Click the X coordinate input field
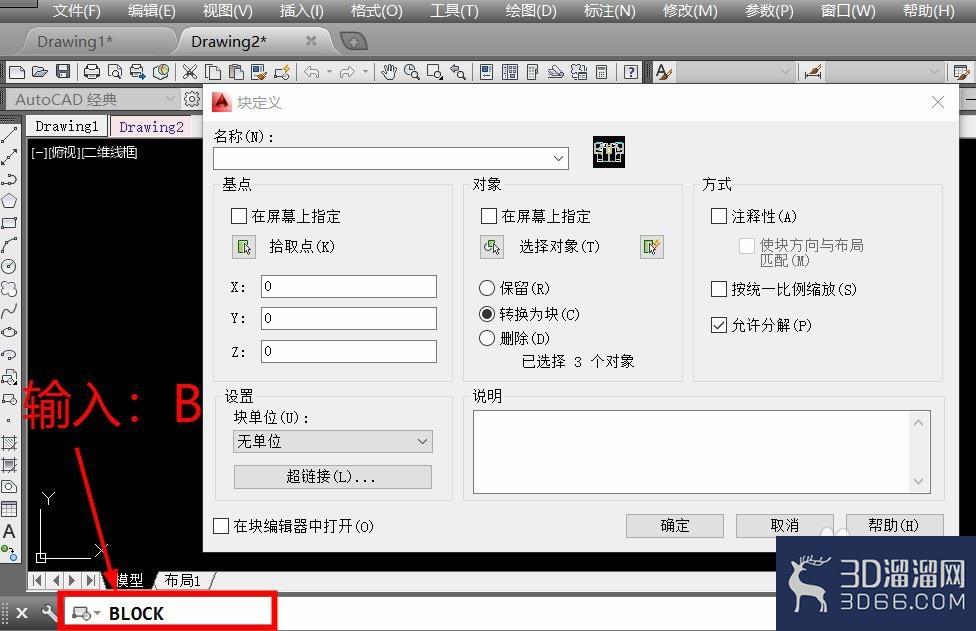This screenshot has width=976, height=631. click(349, 286)
